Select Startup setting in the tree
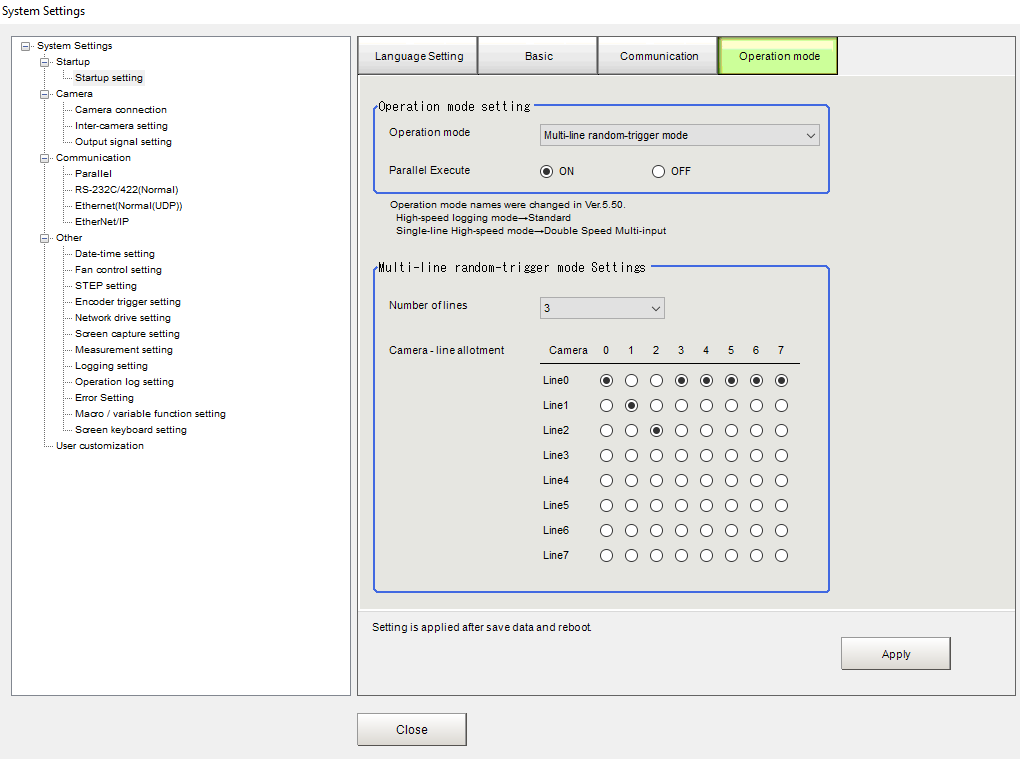 [x=109, y=77]
